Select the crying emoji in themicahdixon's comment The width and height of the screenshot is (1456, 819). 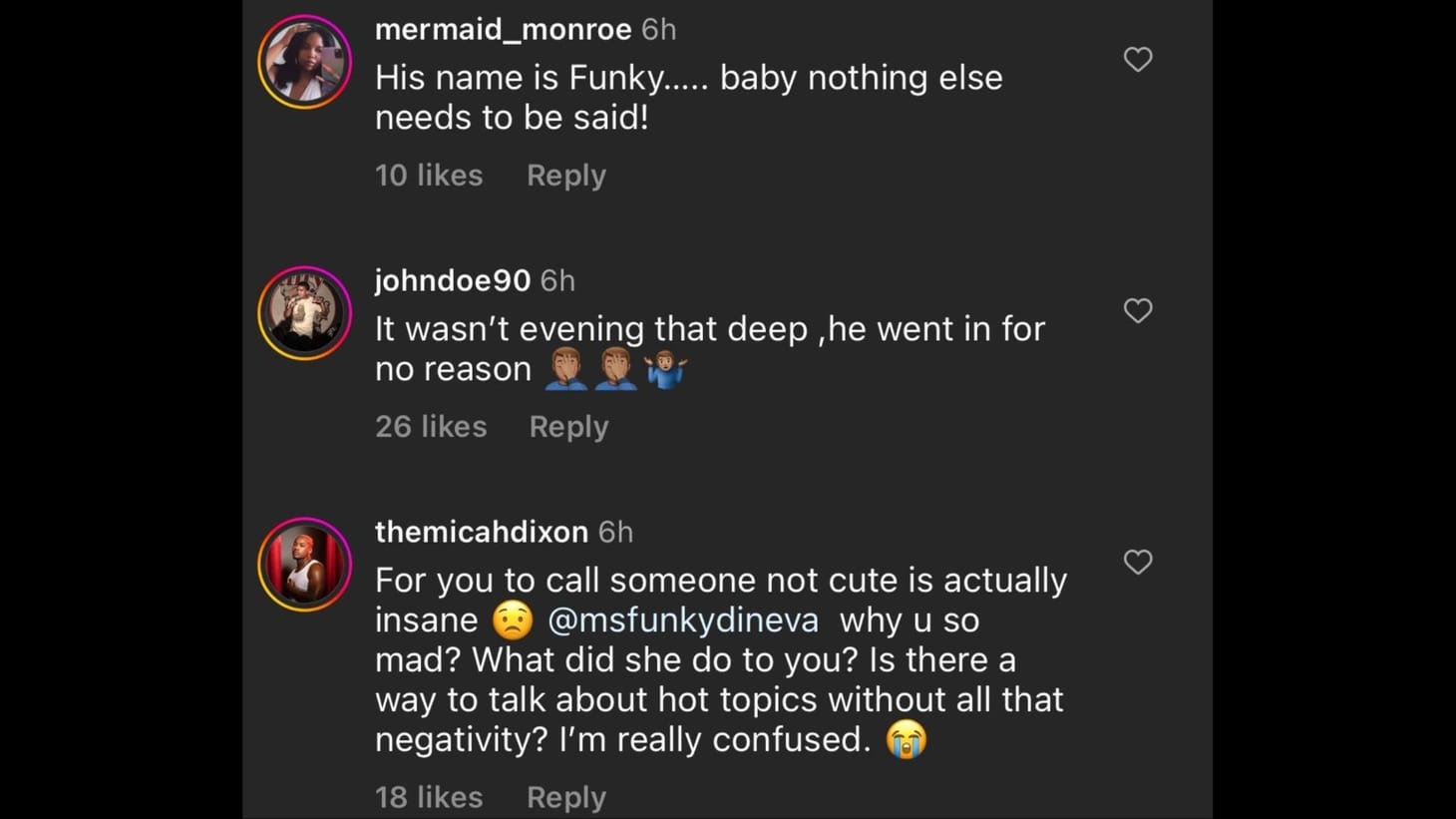pos(906,740)
